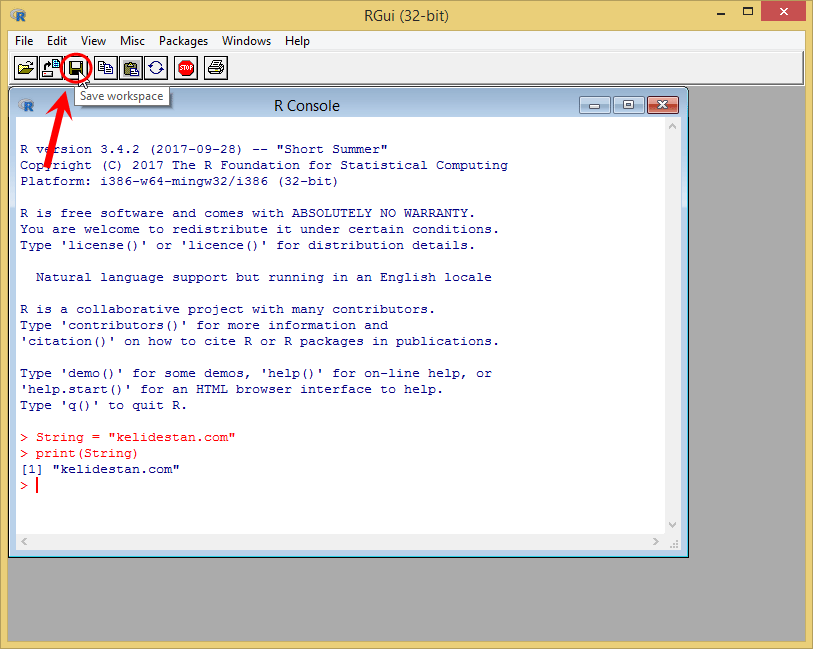Open the Packages menu
The width and height of the screenshot is (813, 649).
[183, 41]
